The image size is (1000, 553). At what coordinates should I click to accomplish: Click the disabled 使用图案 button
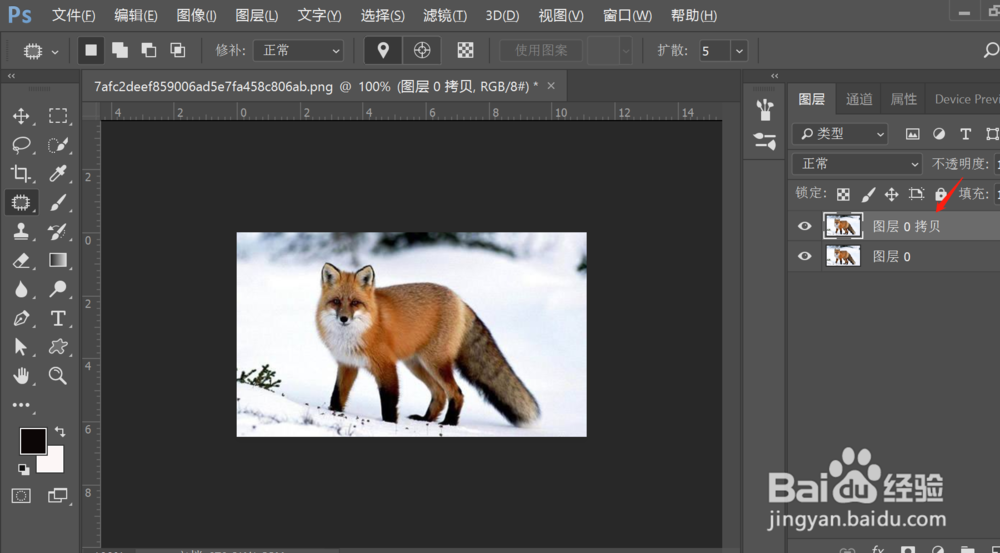[541, 50]
